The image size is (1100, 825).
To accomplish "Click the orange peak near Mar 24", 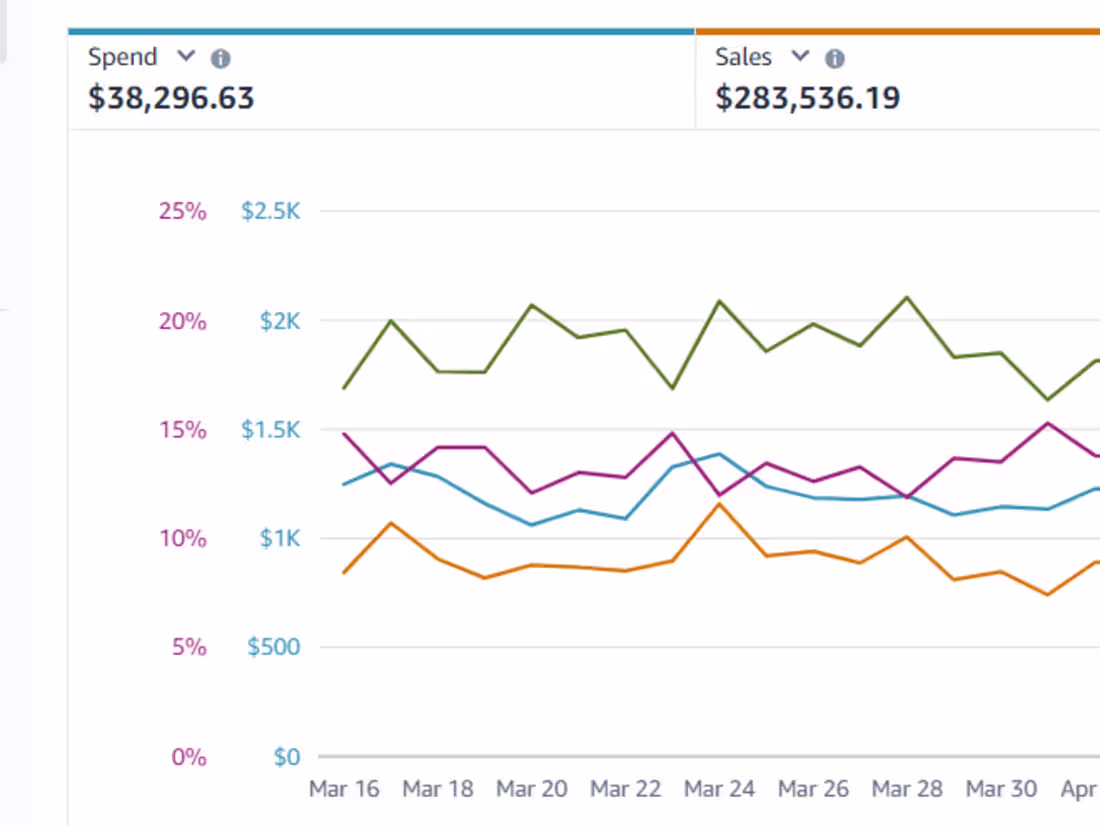I will (718, 505).
